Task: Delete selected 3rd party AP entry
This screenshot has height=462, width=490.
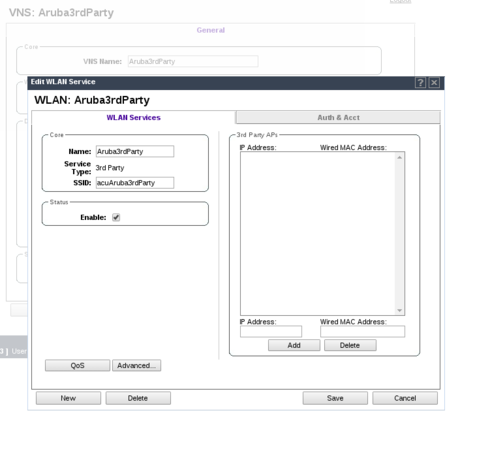Action: (x=350, y=345)
